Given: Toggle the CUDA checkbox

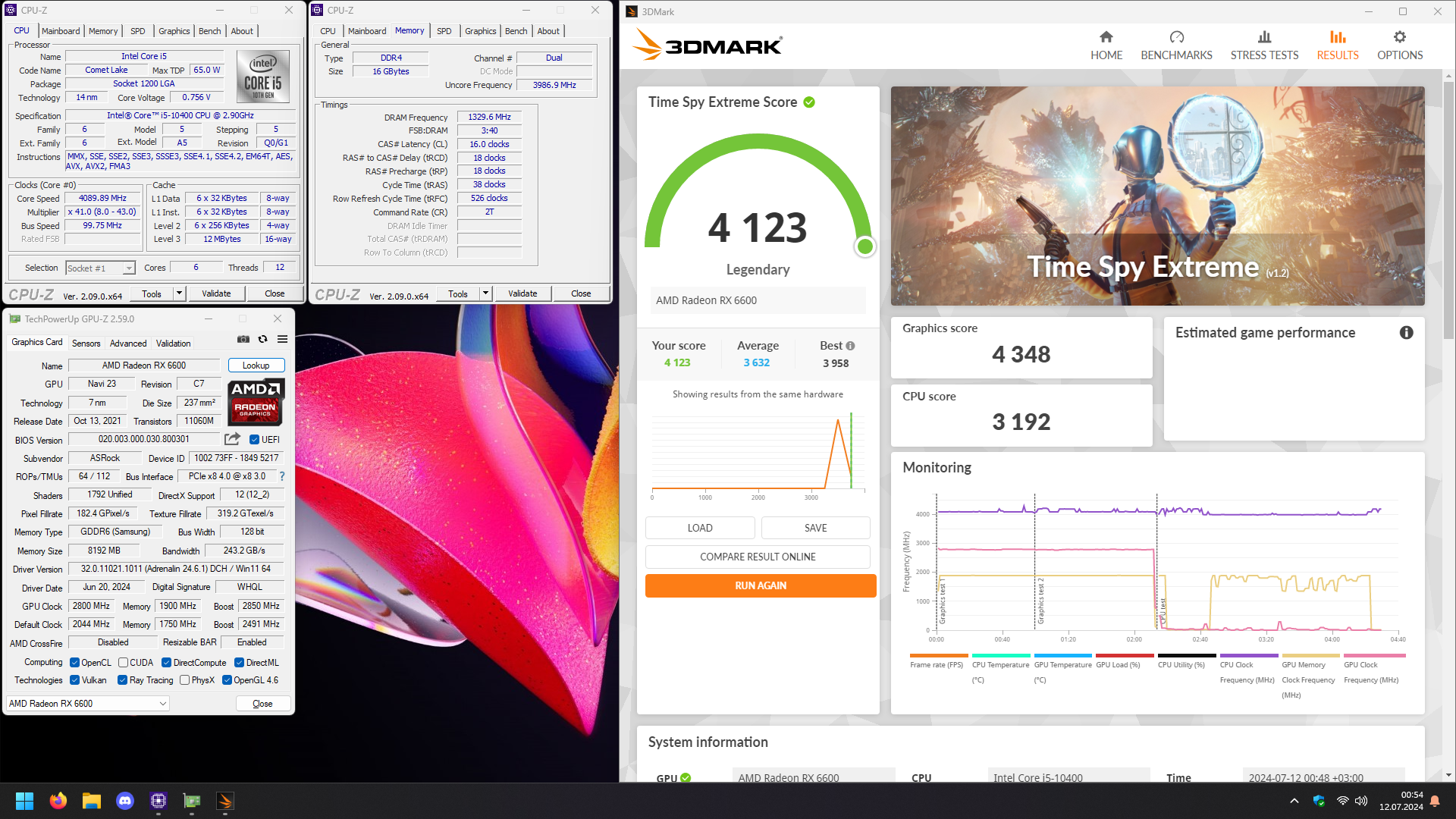Looking at the screenshot, I should click(123, 663).
